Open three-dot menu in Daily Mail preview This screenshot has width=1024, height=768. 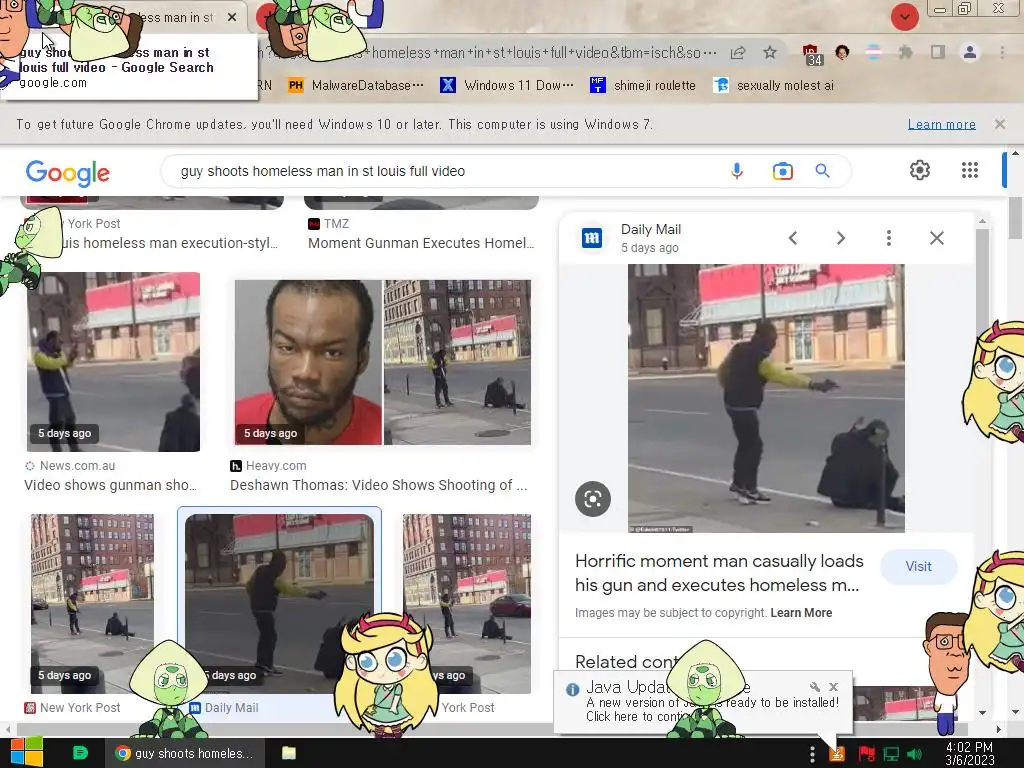tap(889, 238)
